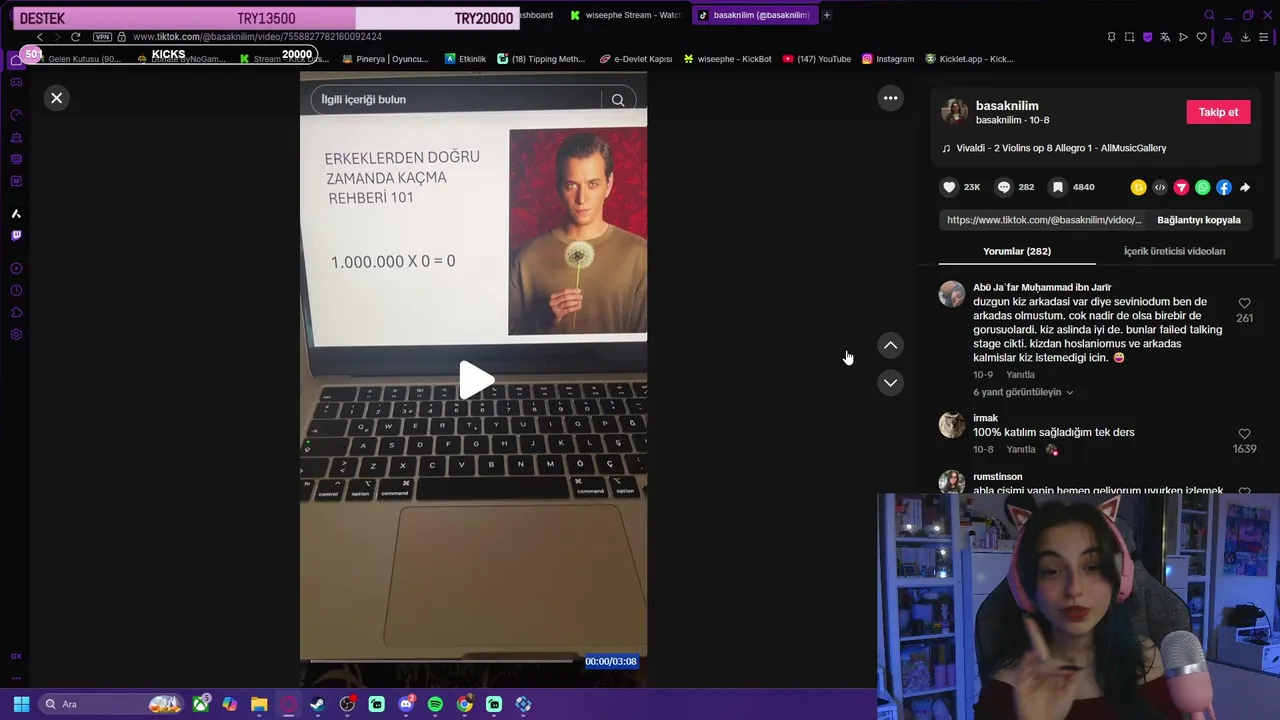Open Abū Ja'far Muḥammad ibn Jarīr profile name
Screen dimensions: 1280x720
1042,287
